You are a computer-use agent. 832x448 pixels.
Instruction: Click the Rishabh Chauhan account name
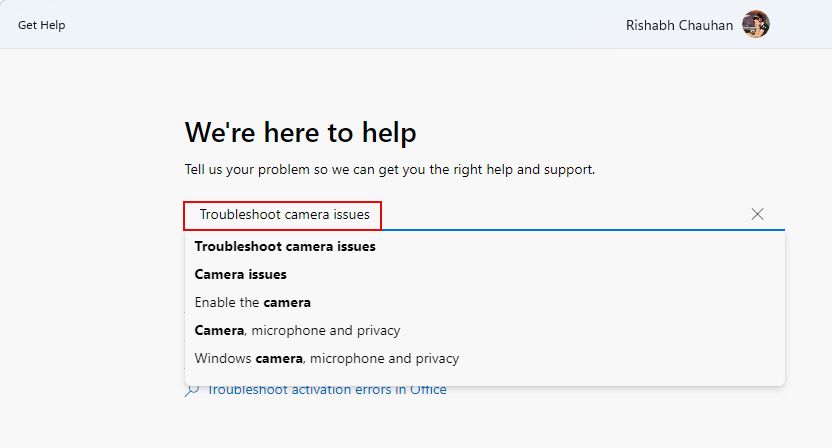678,25
